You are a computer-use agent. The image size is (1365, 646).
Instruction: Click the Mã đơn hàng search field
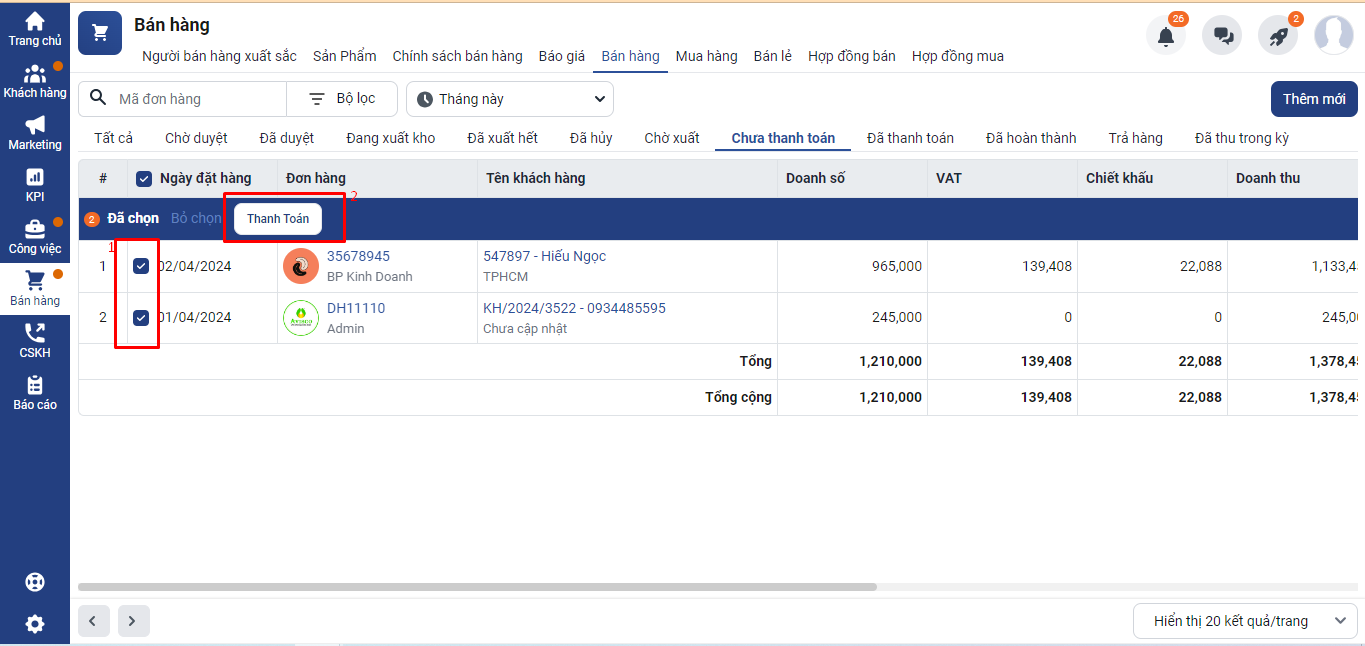(195, 99)
